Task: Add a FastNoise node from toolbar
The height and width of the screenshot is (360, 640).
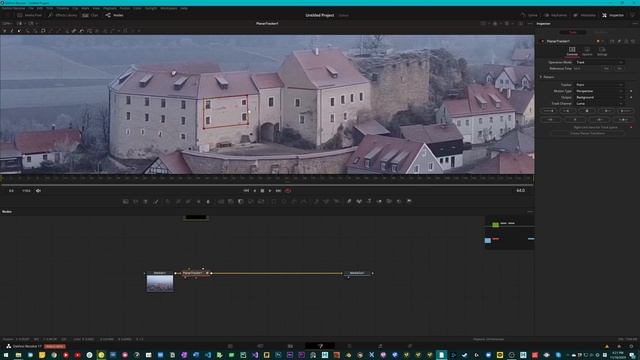Action: (136, 201)
